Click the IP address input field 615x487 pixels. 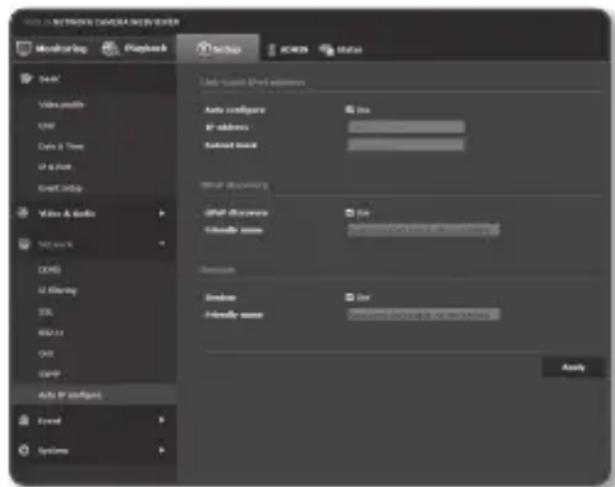pos(406,127)
